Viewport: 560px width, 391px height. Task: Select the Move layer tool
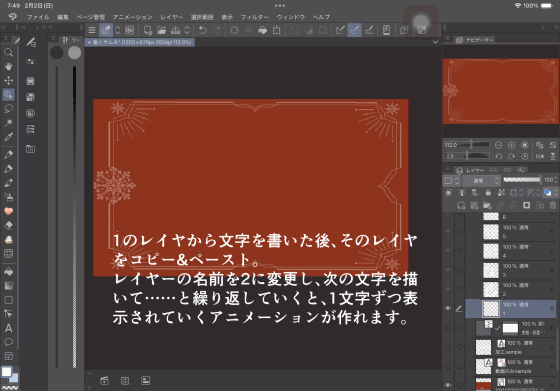click(x=8, y=80)
